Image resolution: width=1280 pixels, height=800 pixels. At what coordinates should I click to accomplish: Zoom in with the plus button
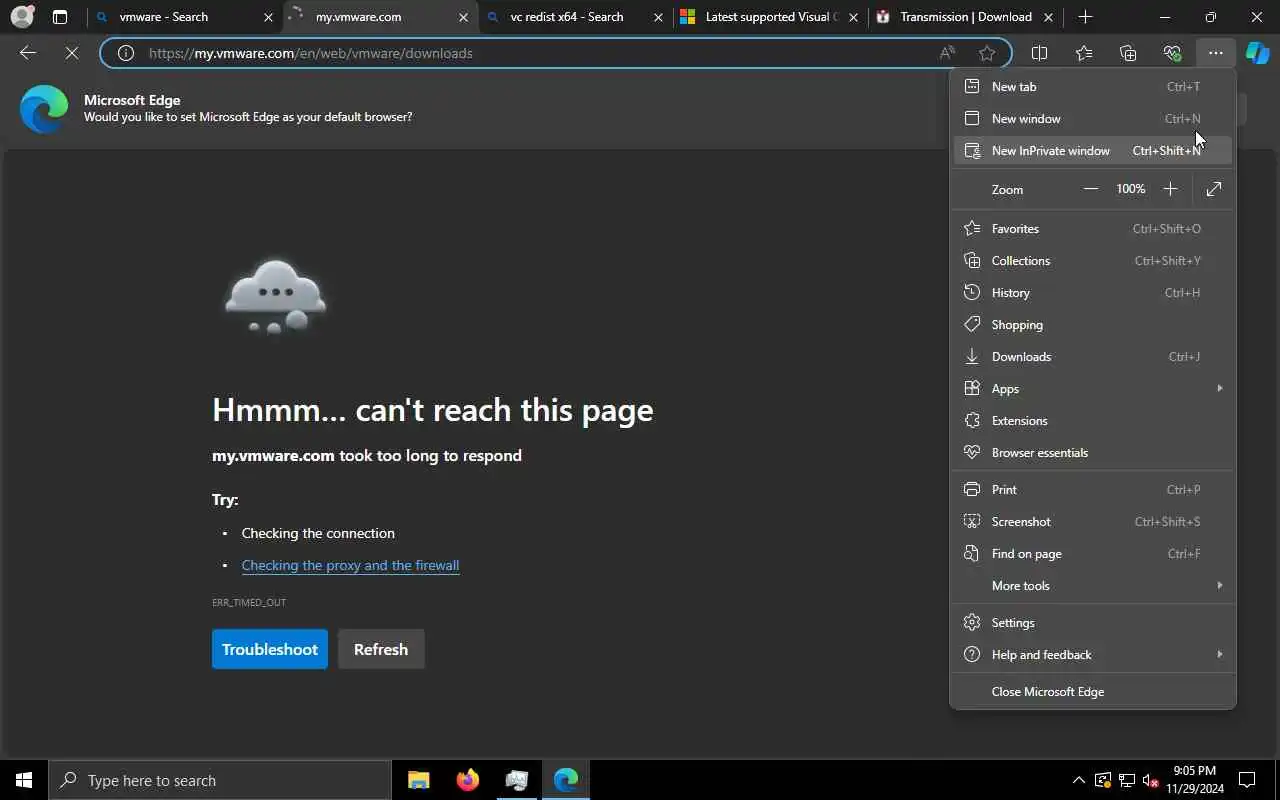(x=1170, y=189)
